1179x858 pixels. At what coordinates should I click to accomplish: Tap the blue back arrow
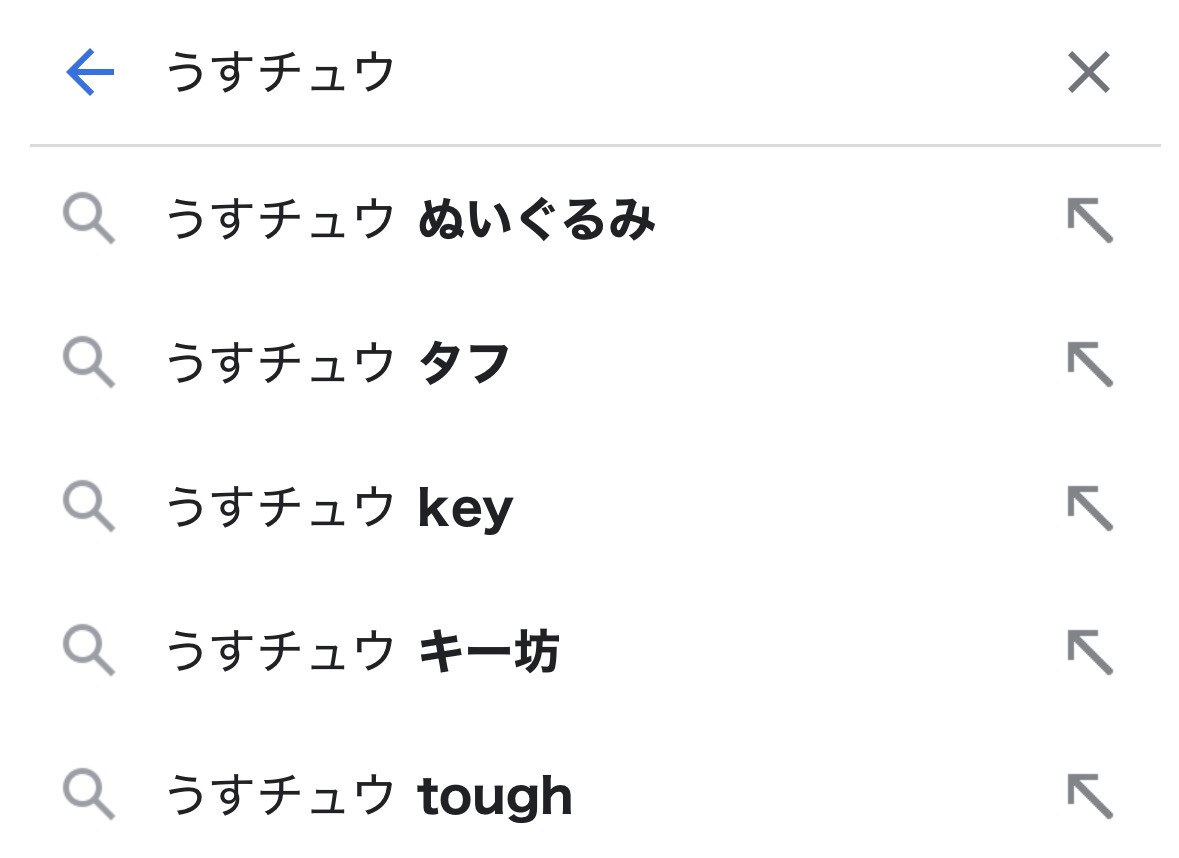90,73
